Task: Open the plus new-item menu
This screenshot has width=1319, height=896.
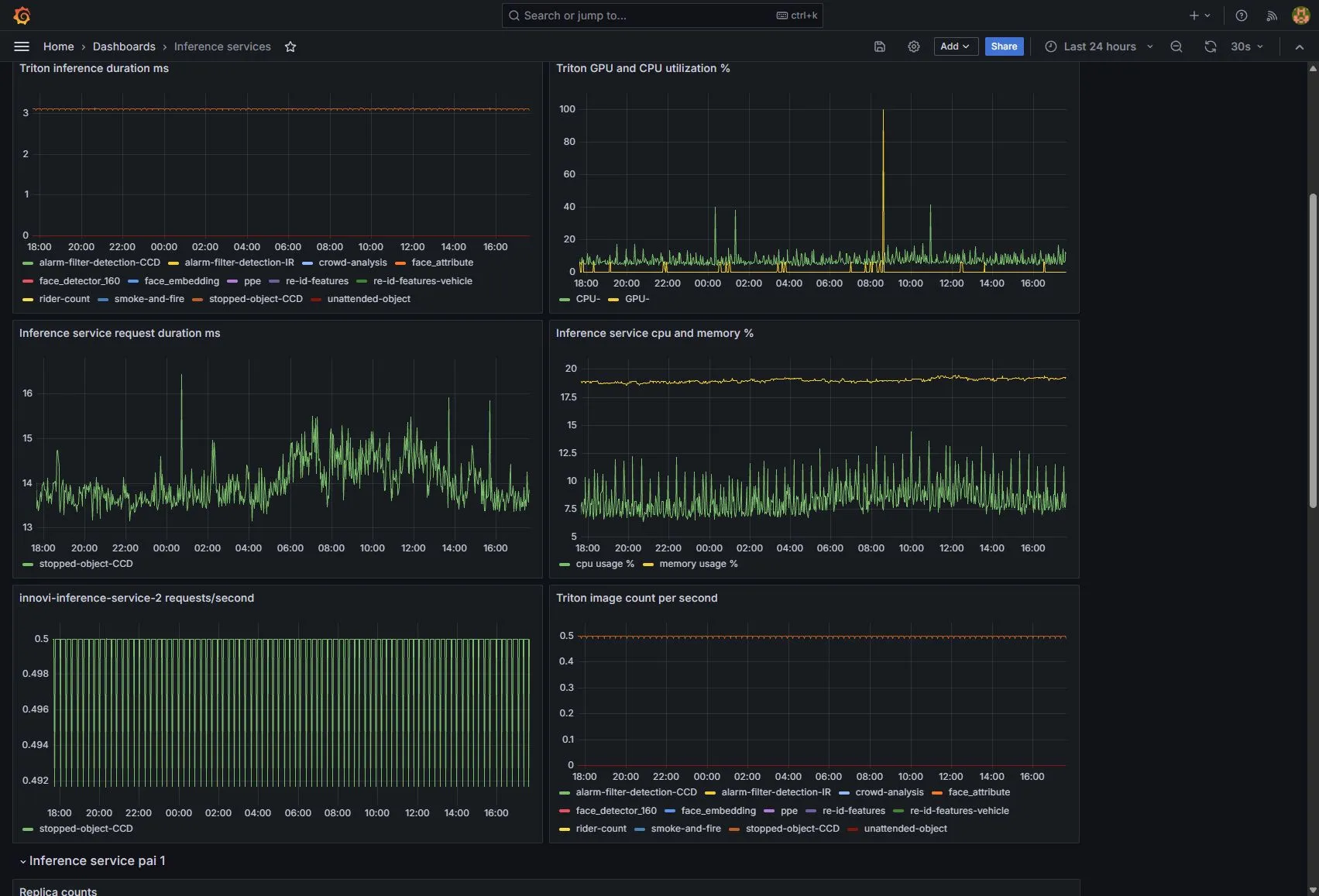Action: (1200, 15)
